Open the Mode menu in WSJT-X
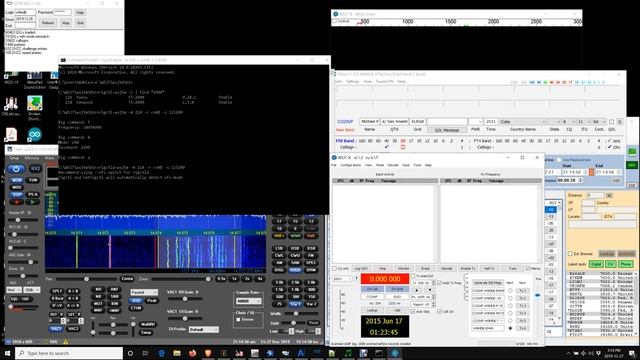 point(380,165)
